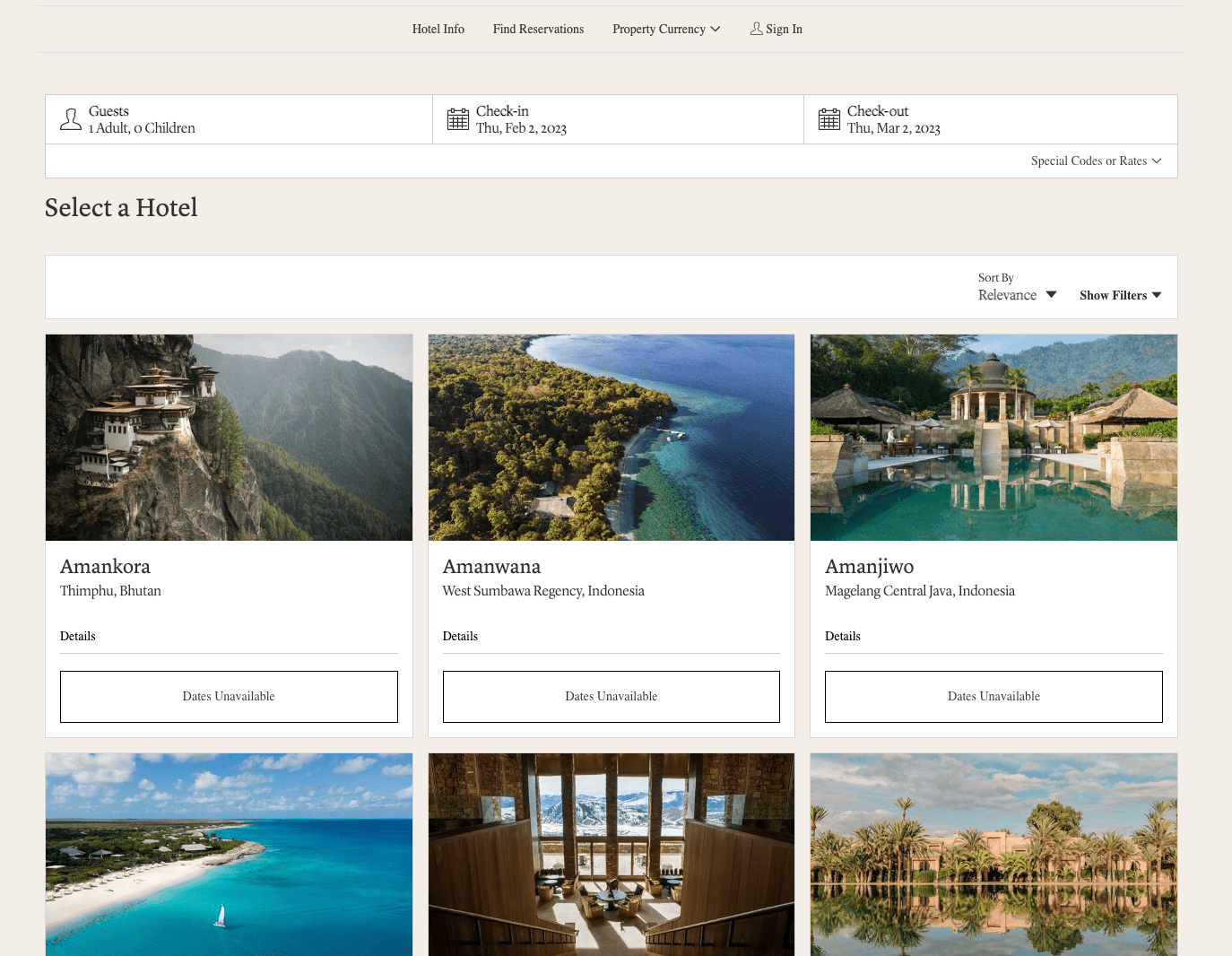Click Dates Unavailable button for Amankora

229,697
